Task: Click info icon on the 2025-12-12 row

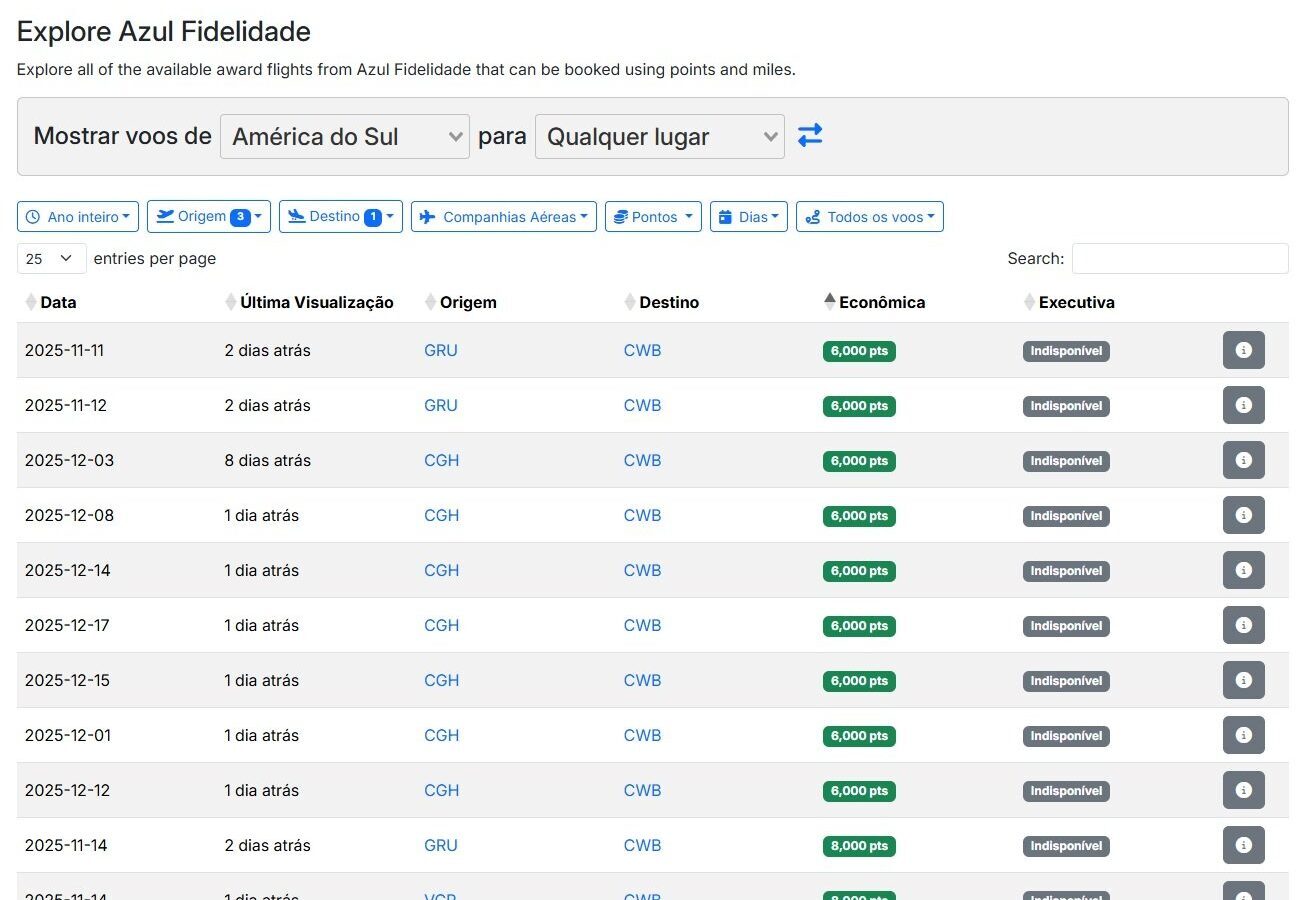Action: [x=1243, y=790]
